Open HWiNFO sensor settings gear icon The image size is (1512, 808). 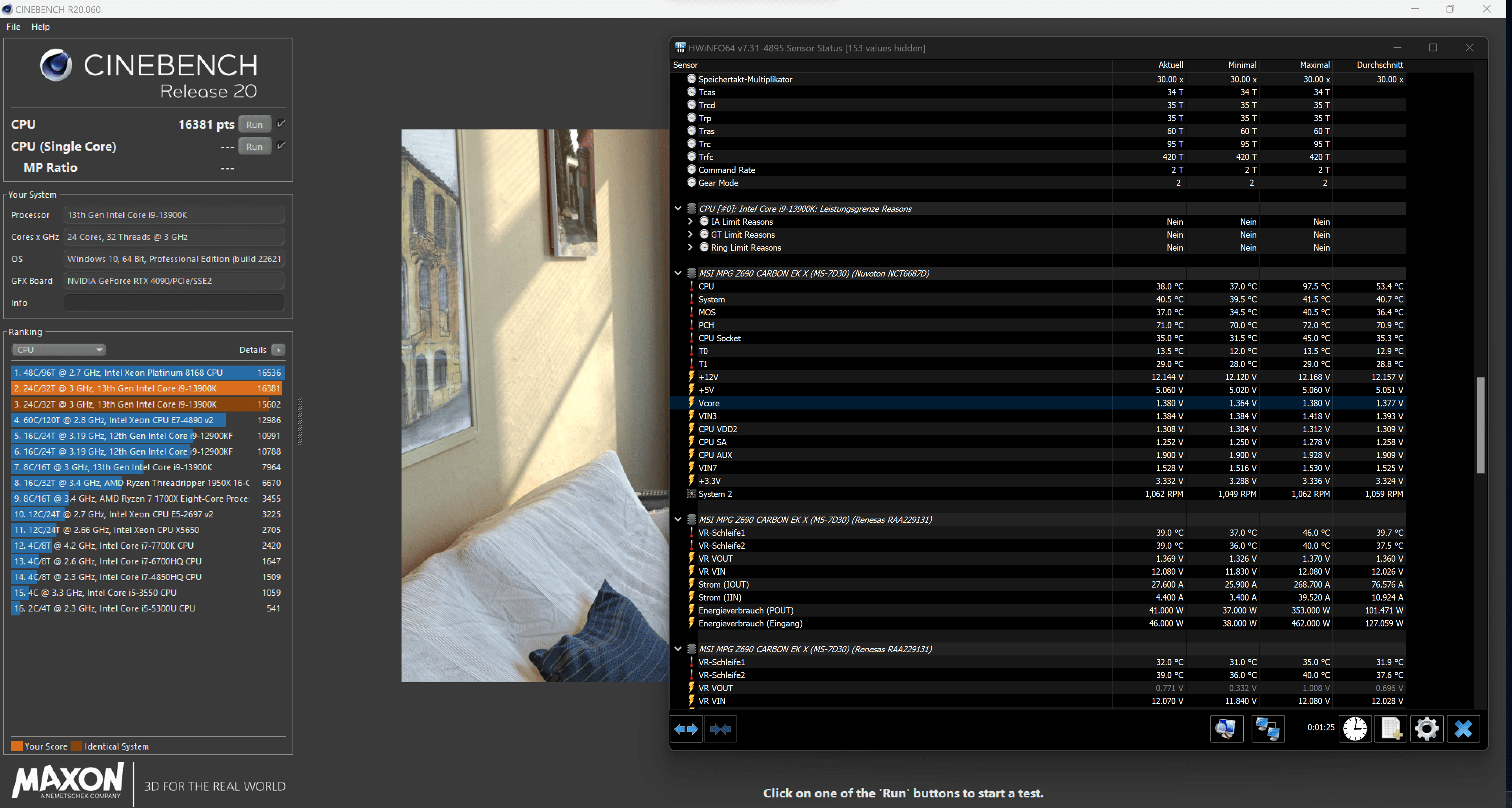pos(1427,729)
